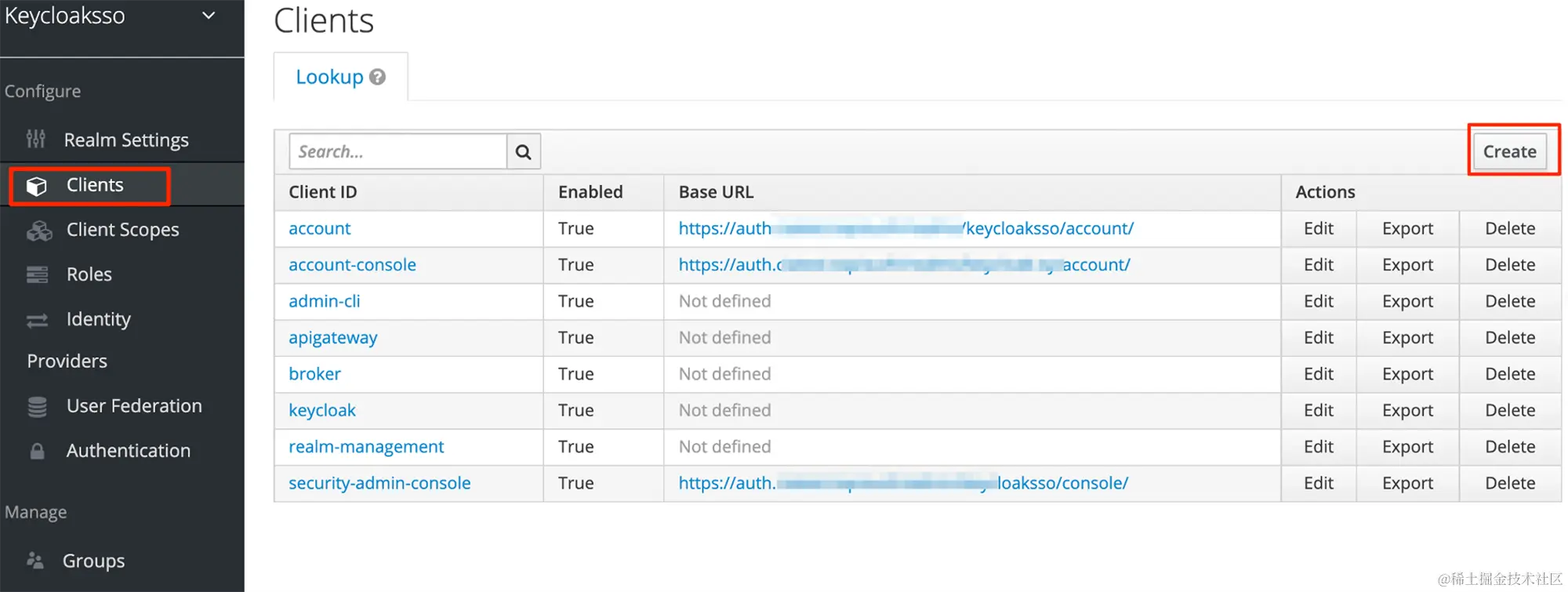
Task: Click the Lookup help question mark
Action: point(378,77)
